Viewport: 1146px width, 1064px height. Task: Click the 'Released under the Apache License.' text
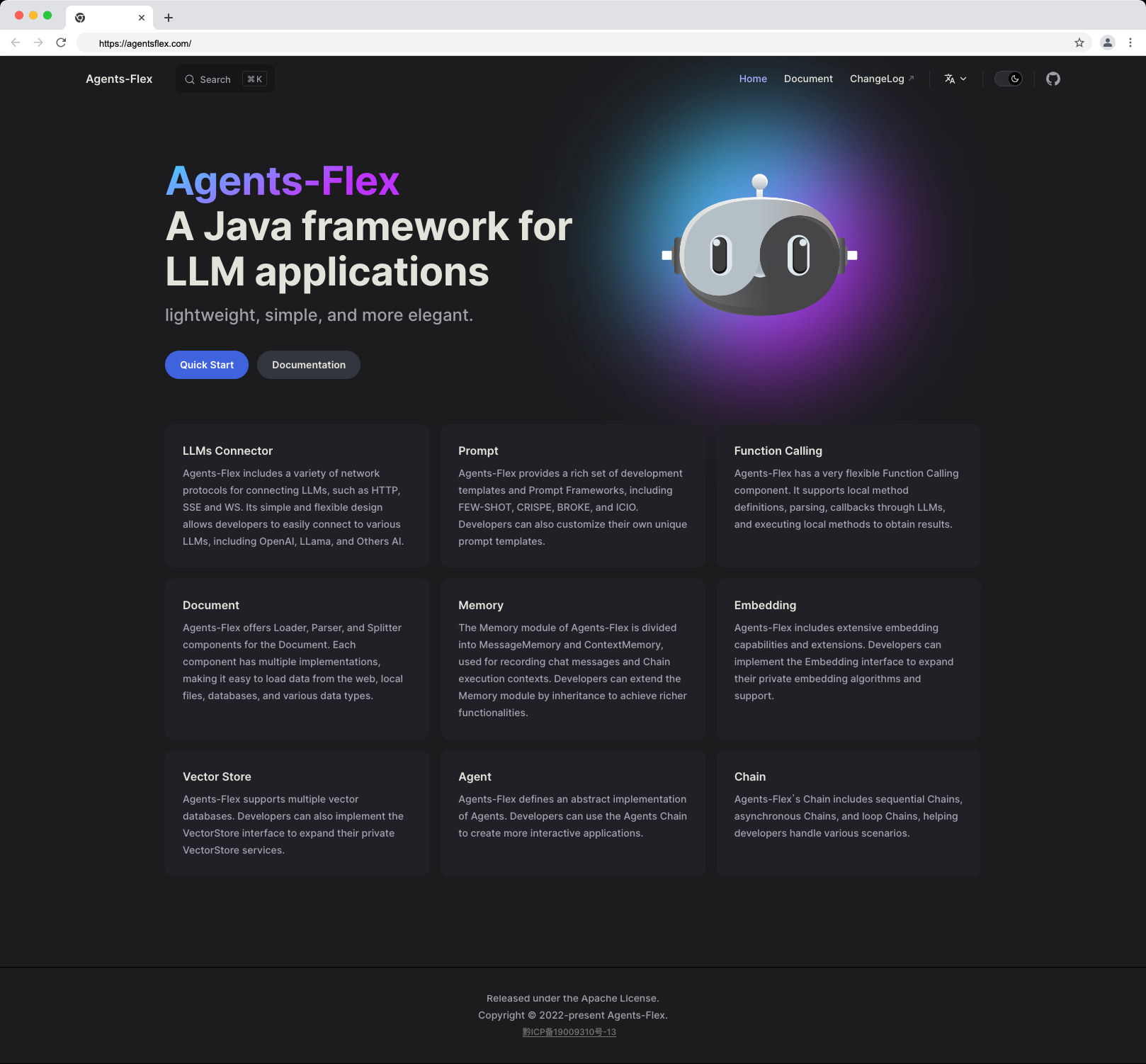573,998
